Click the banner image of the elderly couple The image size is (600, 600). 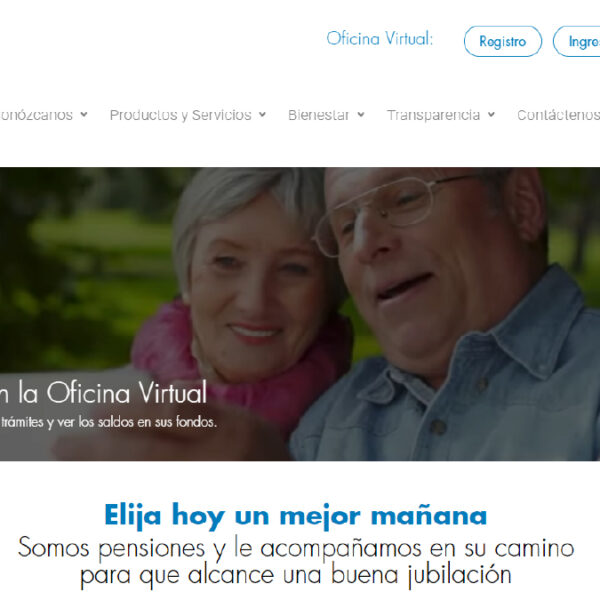click(x=300, y=314)
